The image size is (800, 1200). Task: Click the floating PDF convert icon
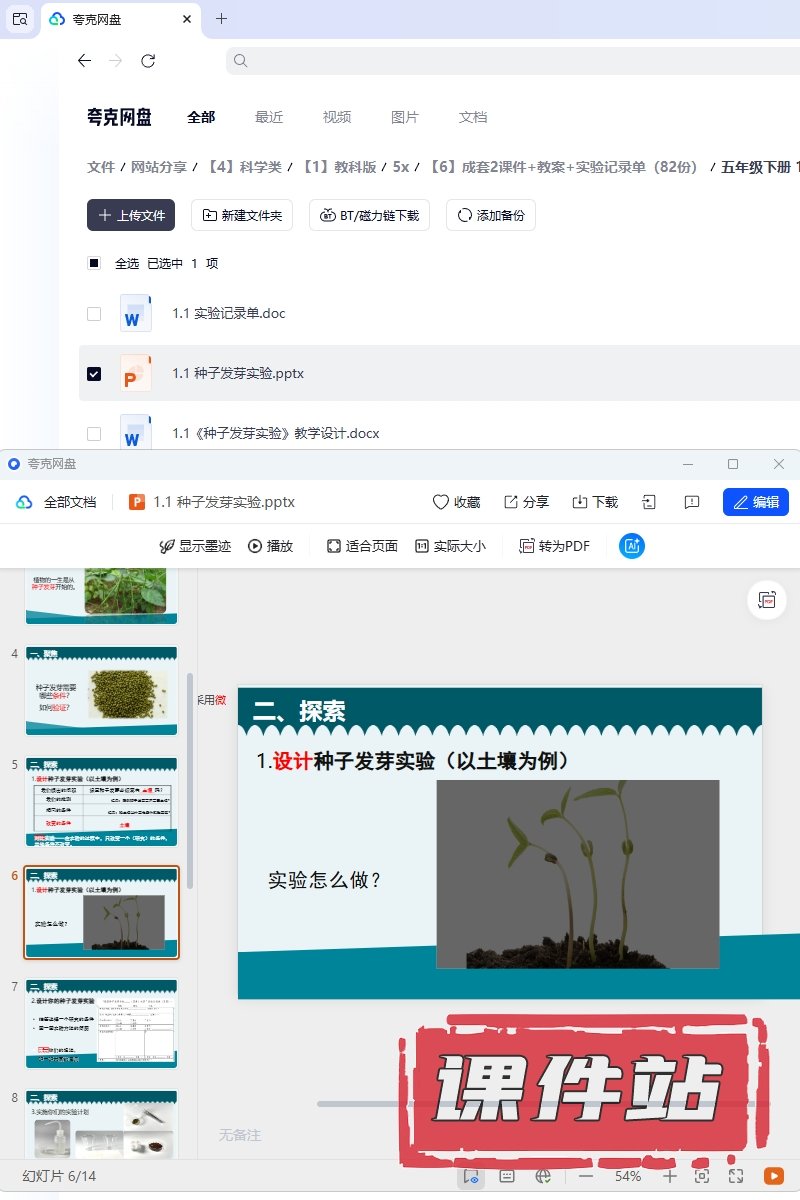pyautogui.click(x=767, y=600)
